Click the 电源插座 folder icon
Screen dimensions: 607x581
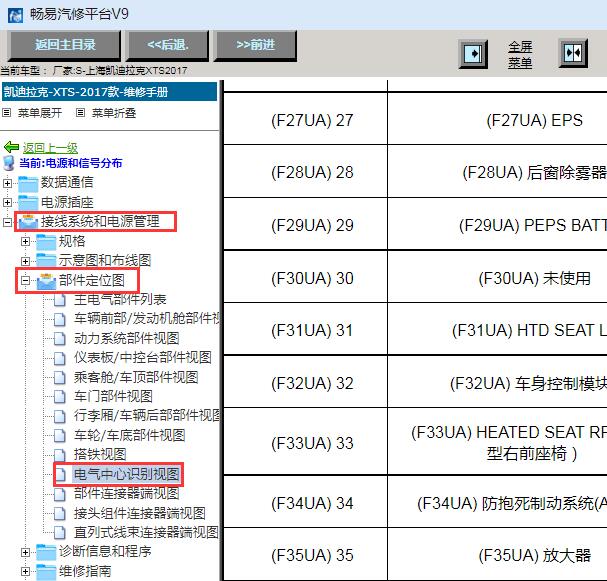click(28, 202)
